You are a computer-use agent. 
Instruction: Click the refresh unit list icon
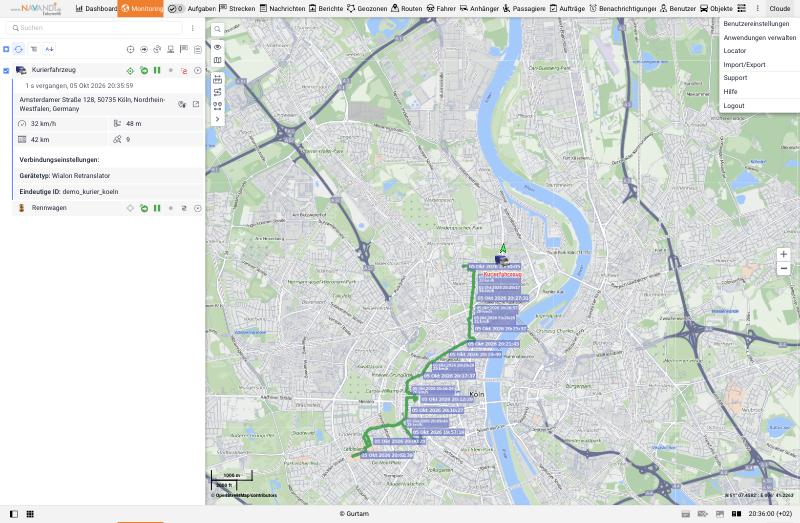coord(19,49)
